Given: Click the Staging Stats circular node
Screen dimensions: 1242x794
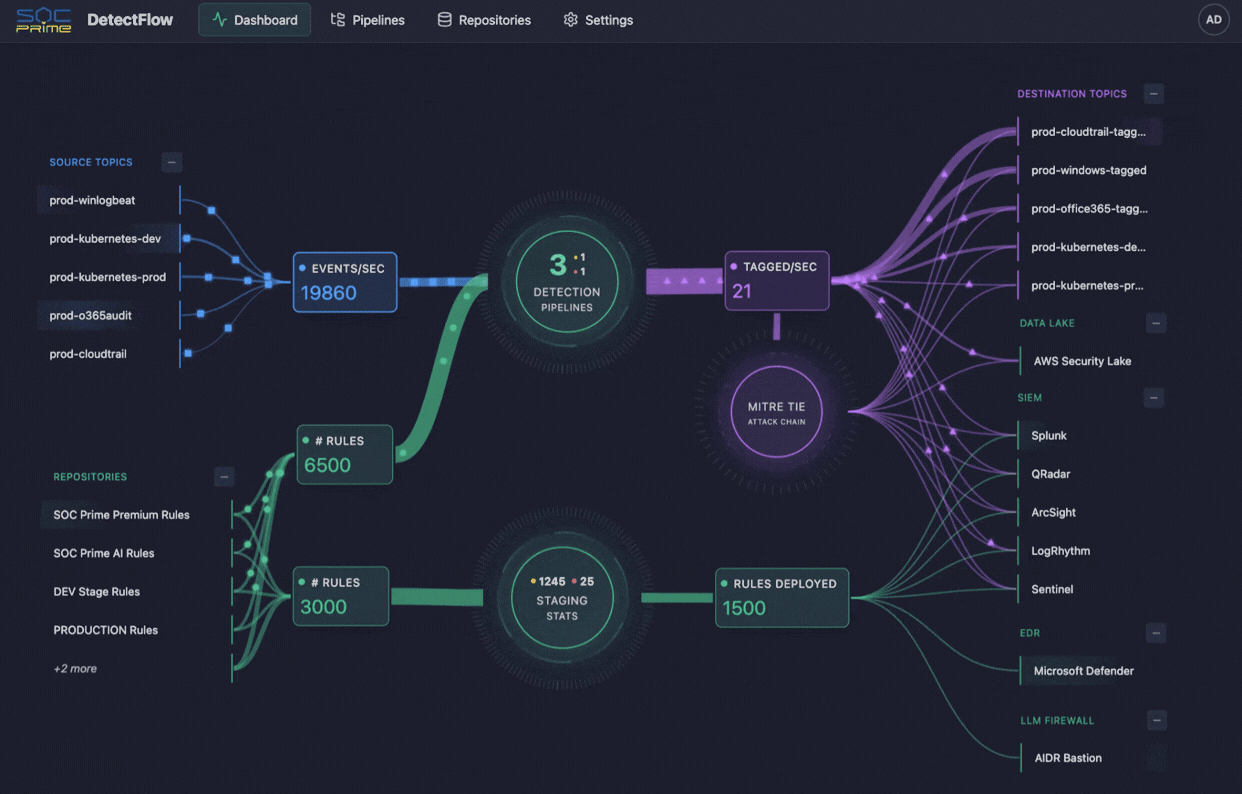Looking at the screenshot, I should coord(561,597).
